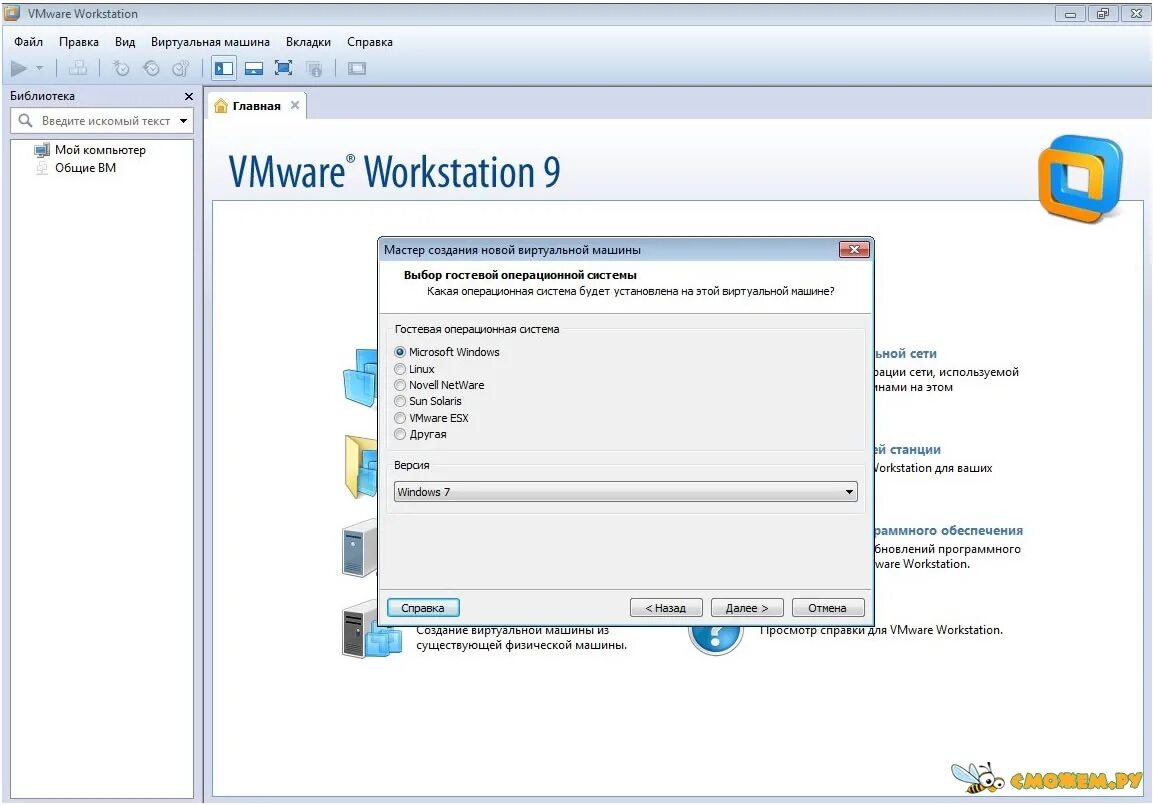Enter full screen mode icon
Screen dimensions: 1153x805
tap(283, 68)
